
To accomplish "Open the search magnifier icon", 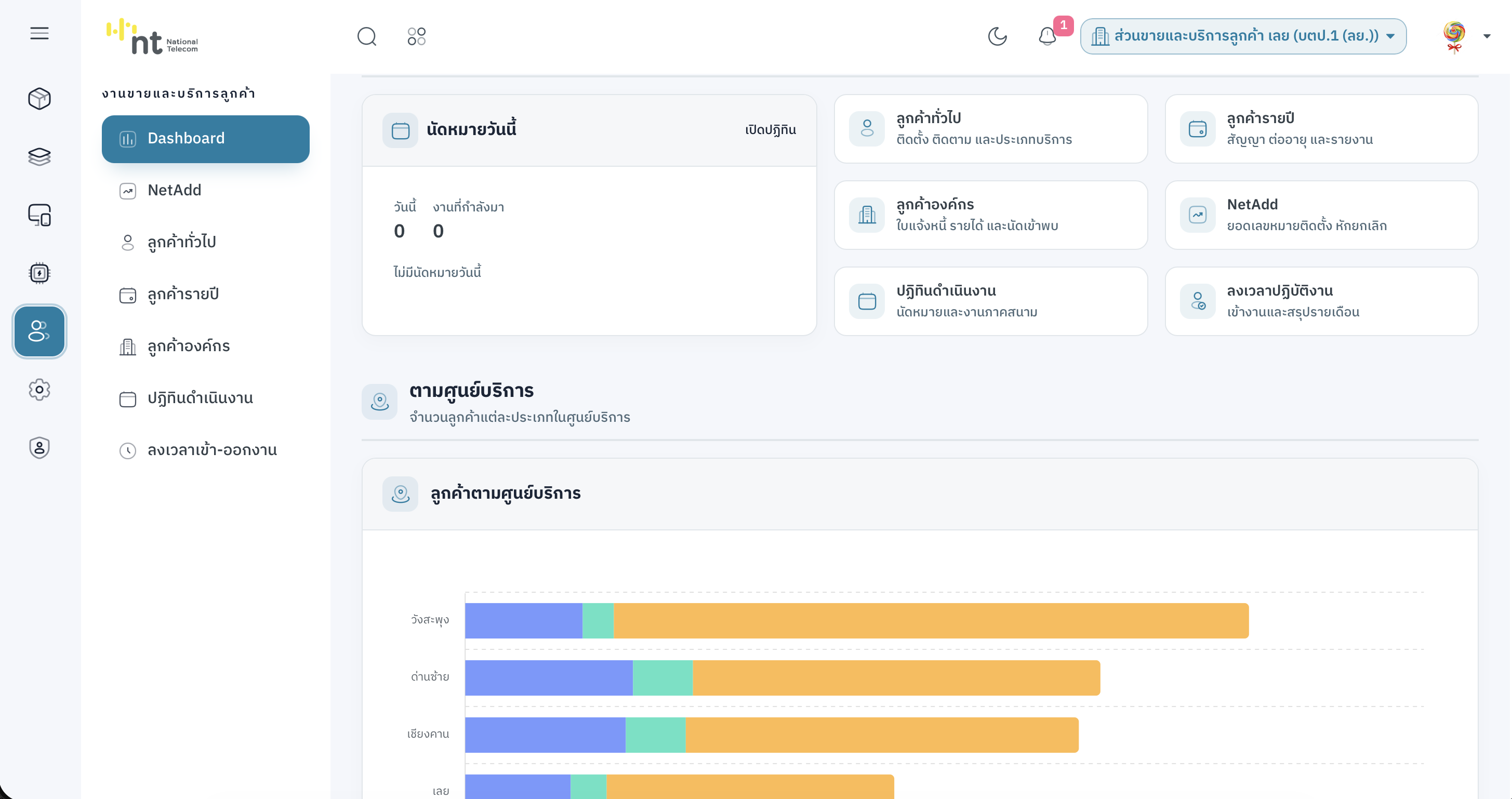I will click(x=367, y=36).
